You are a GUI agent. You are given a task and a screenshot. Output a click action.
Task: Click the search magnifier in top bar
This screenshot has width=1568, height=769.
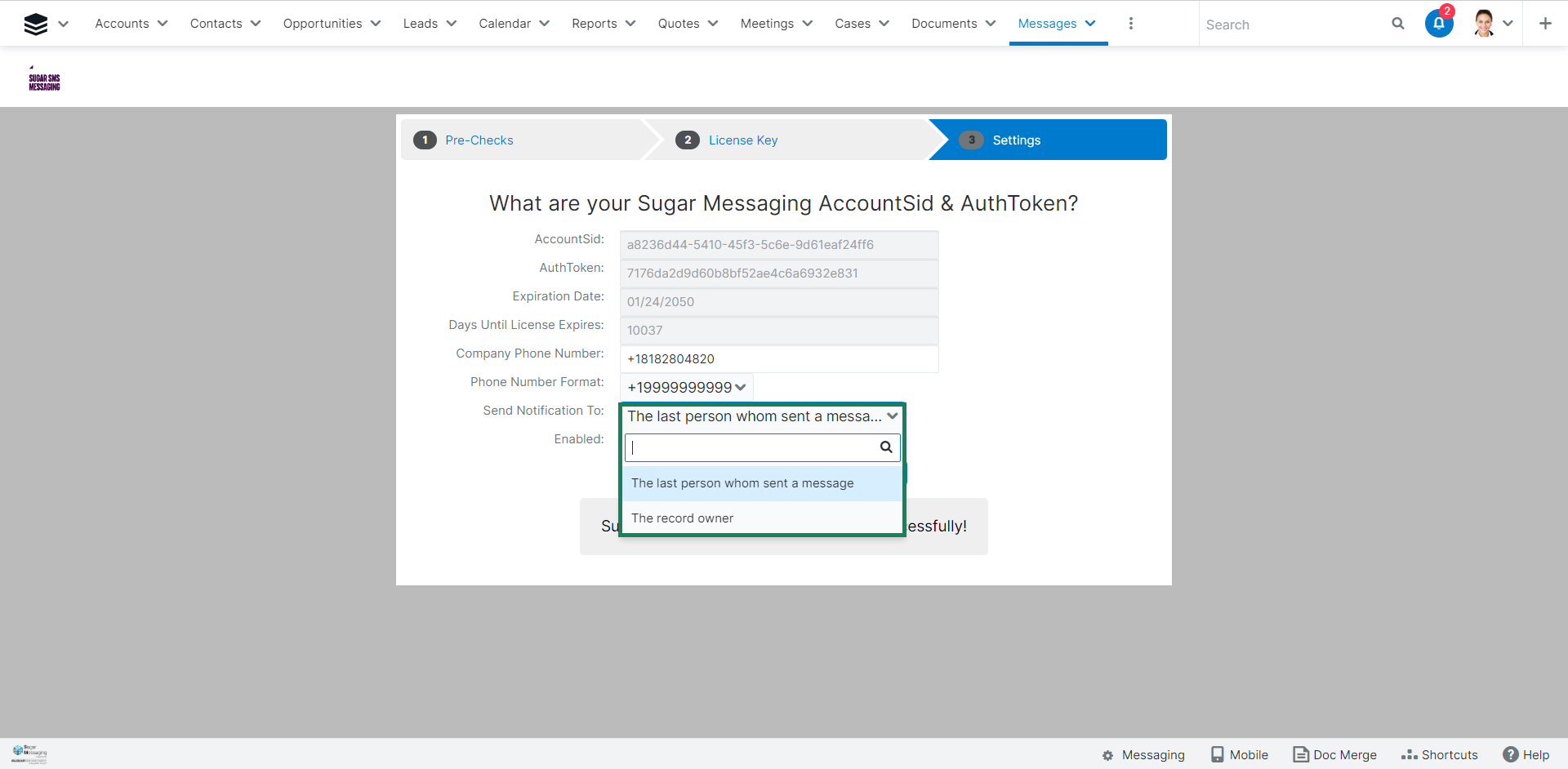point(1397,24)
